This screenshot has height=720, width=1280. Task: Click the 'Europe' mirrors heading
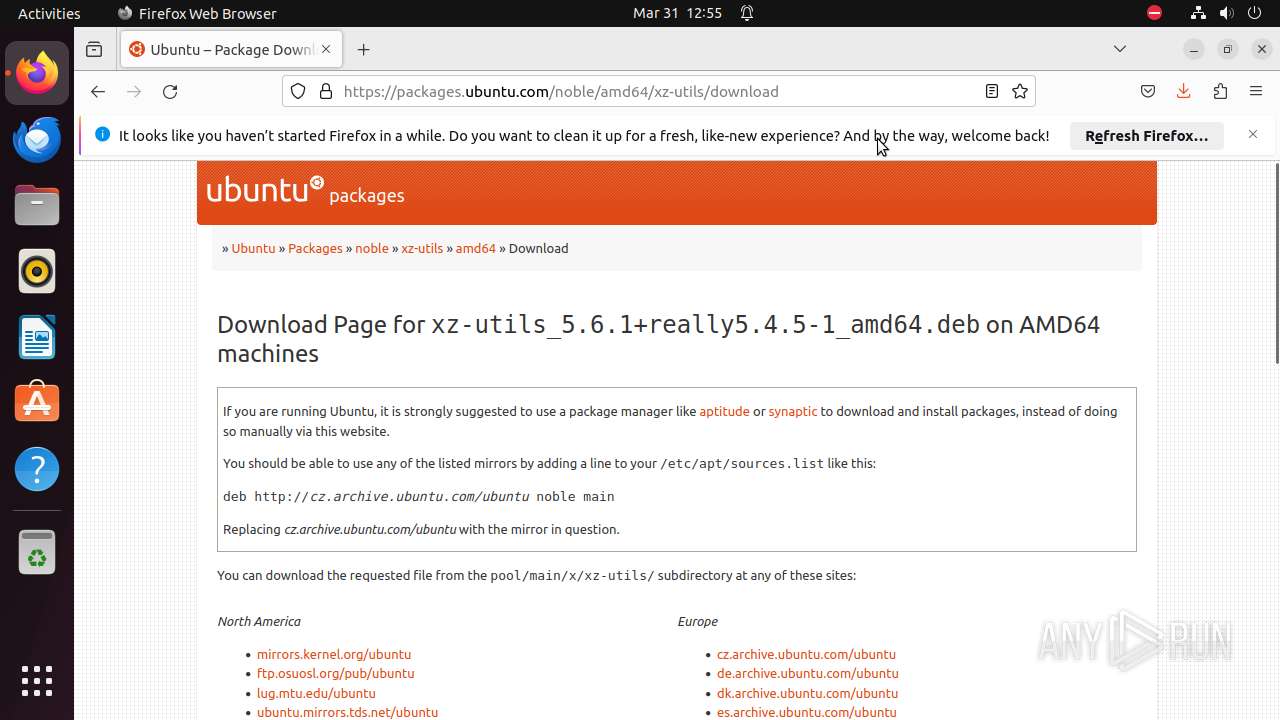pyautogui.click(x=697, y=621)
